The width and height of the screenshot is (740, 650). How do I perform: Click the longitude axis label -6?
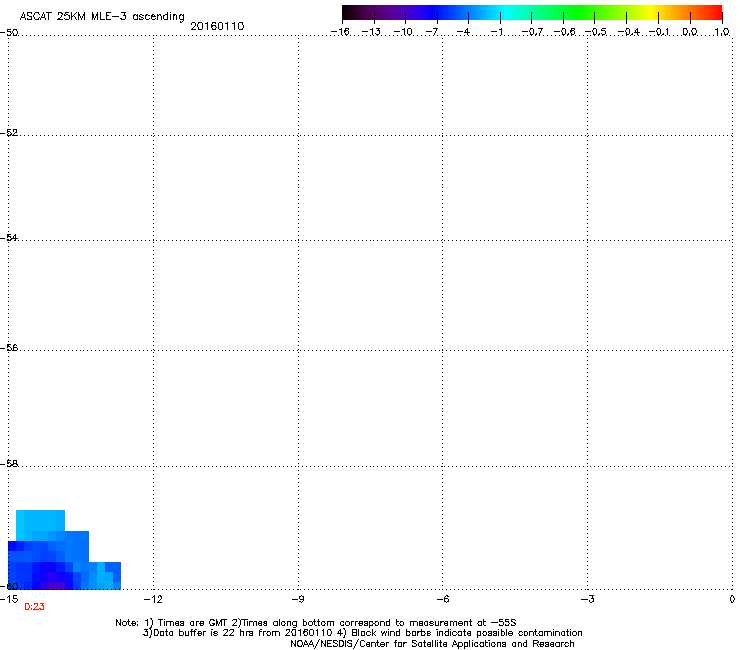click(442, 599)
